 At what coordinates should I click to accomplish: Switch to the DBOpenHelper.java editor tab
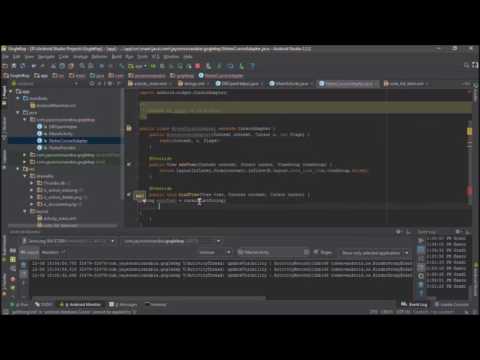tap(239, 84)
